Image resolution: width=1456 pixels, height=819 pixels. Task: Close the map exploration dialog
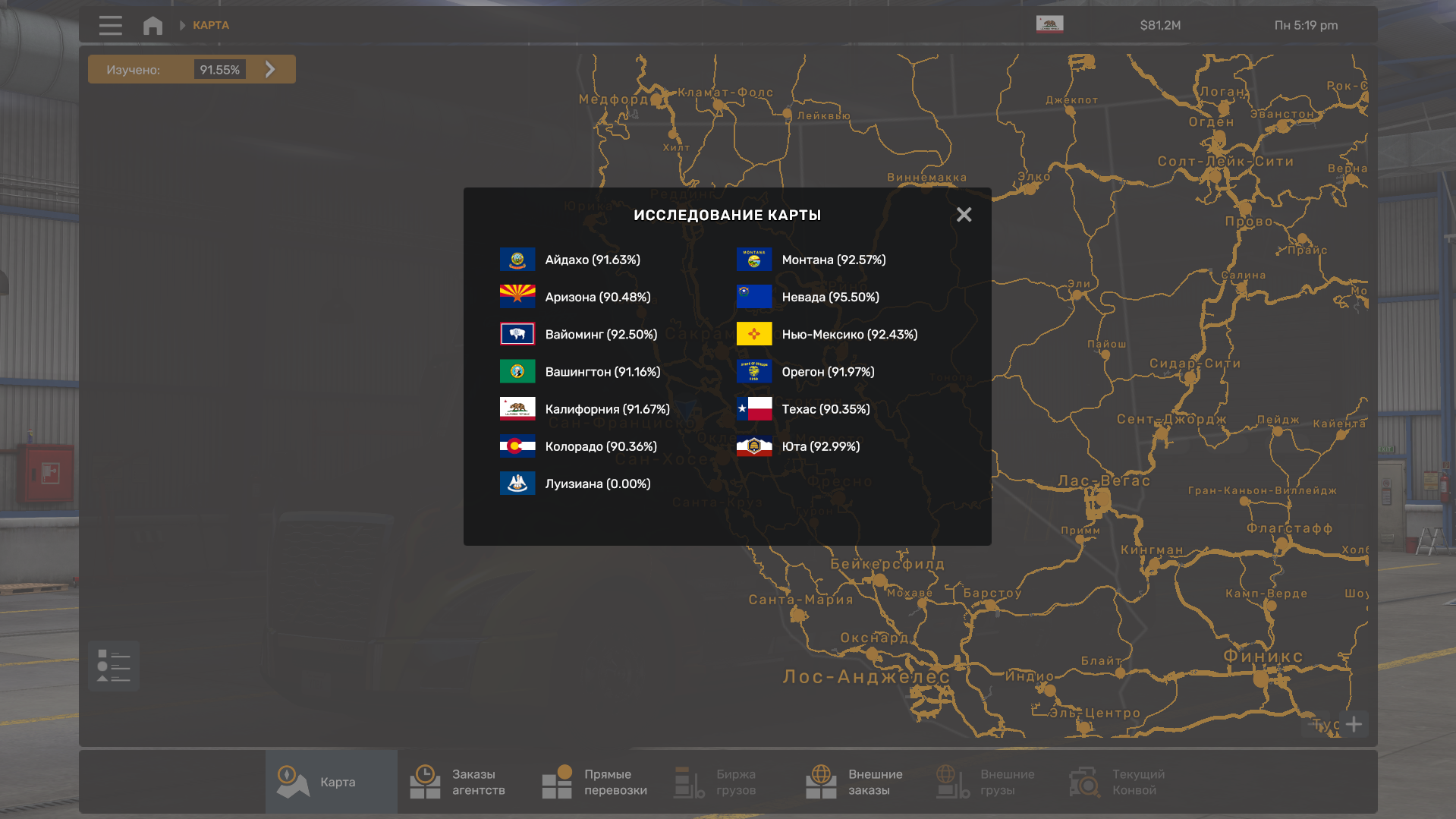(964, 215)
